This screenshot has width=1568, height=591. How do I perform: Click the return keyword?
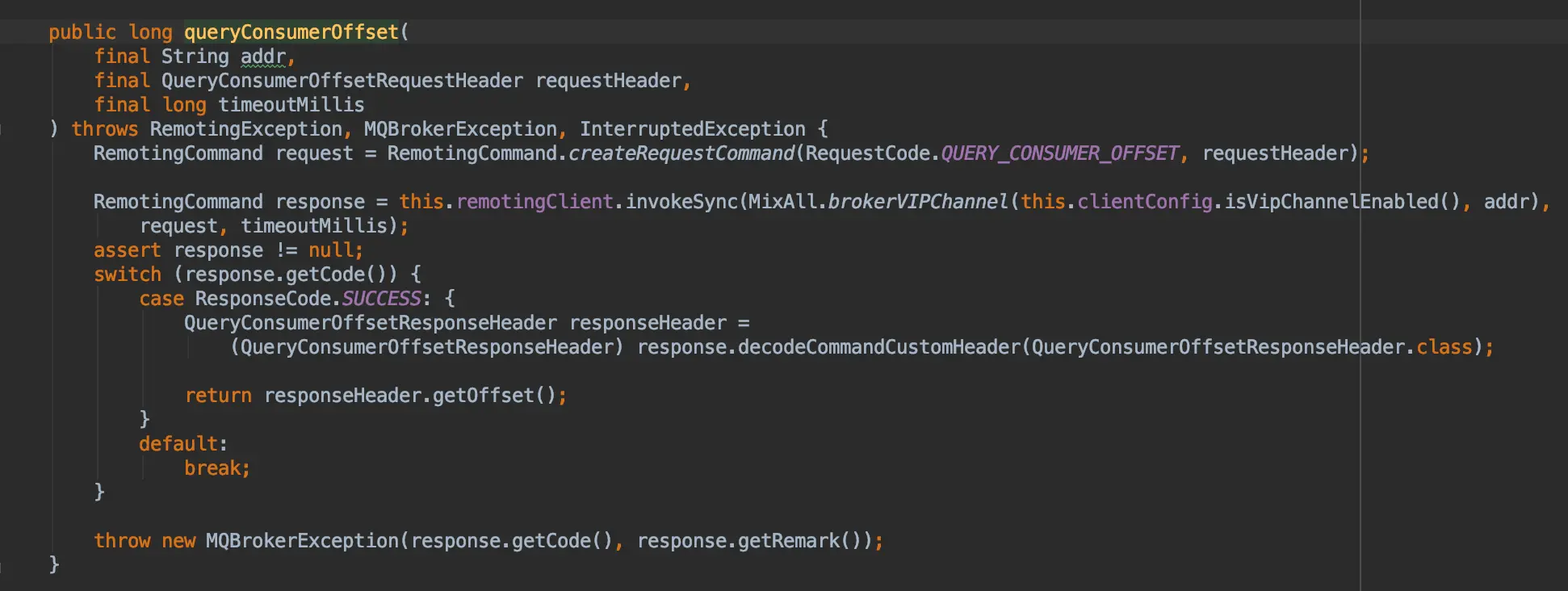[218, 396]
